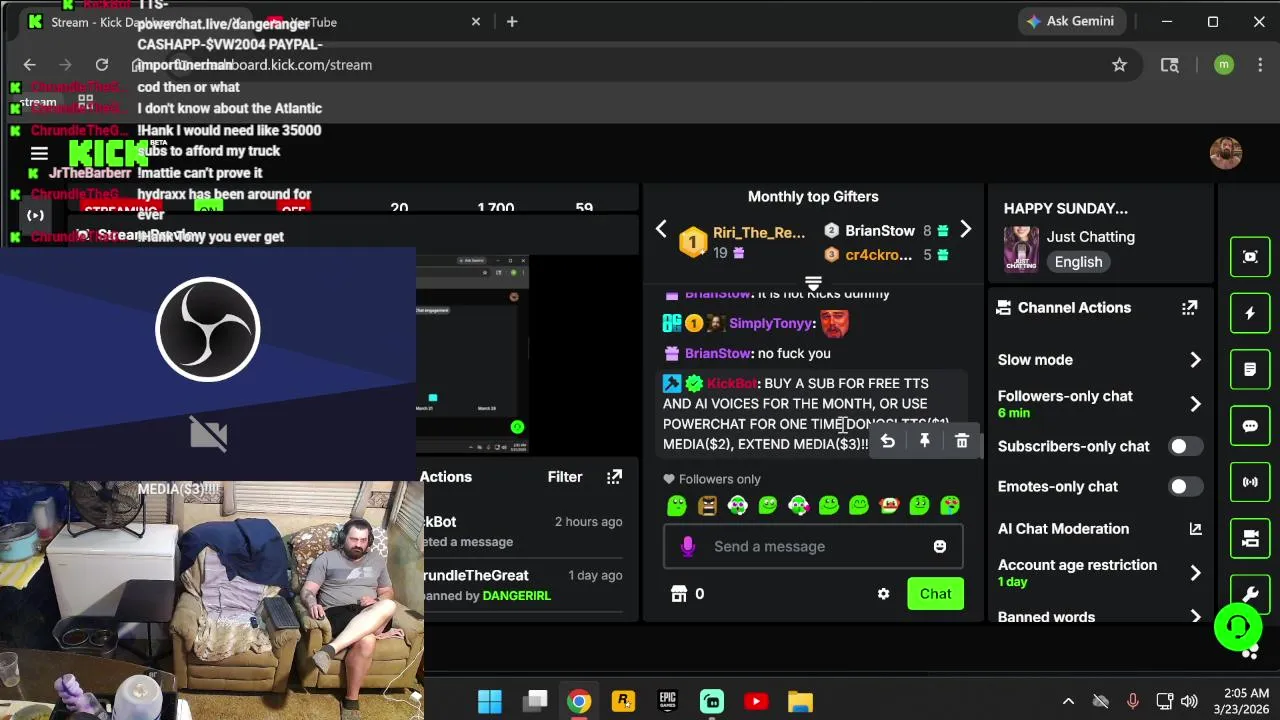This screenshot has width=1280, height=720.
Task: Click the microphone icon in message box
Action: click(x=688, y=546)
